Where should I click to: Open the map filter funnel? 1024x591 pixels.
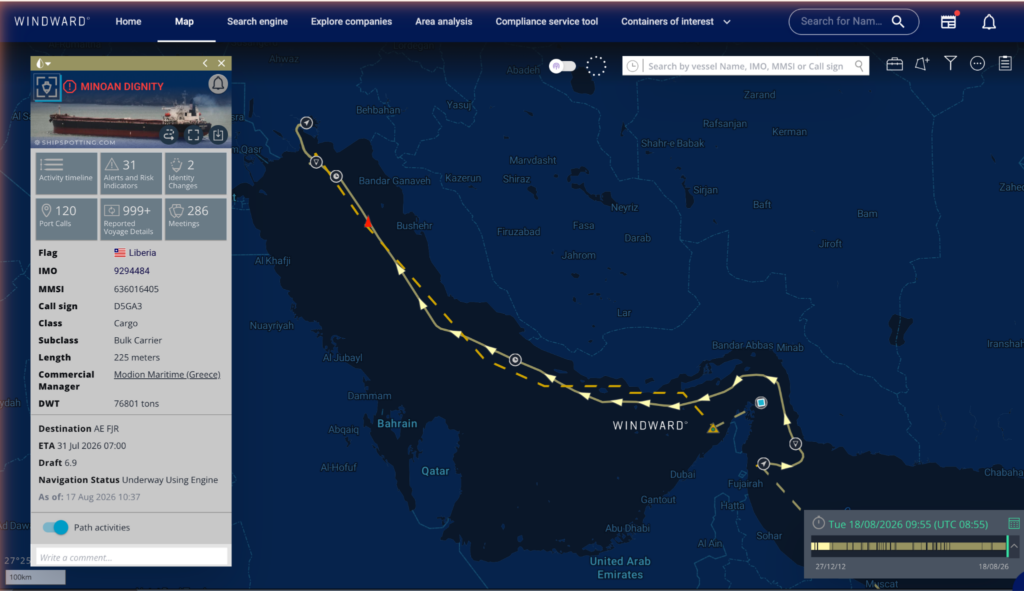[x=950, y=63]
